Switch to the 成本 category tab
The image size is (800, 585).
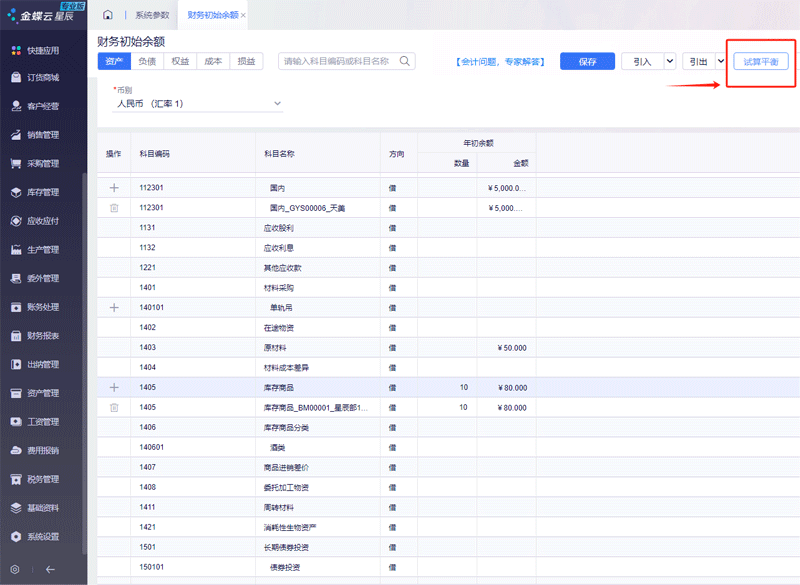[213, 61]
